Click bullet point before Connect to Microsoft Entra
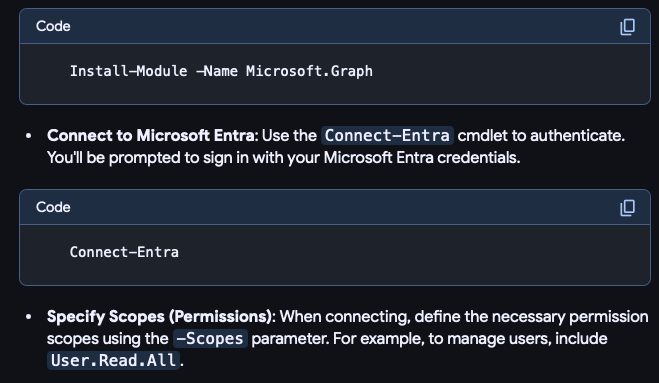The image size is (659, 383). pyautogui.click(x=29, y=136)
